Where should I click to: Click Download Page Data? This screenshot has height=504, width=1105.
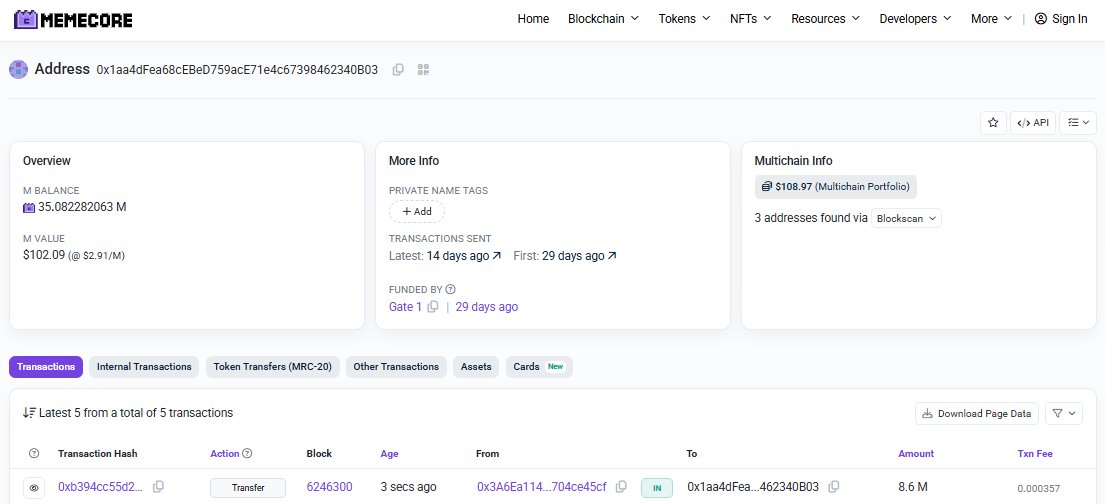977,414
